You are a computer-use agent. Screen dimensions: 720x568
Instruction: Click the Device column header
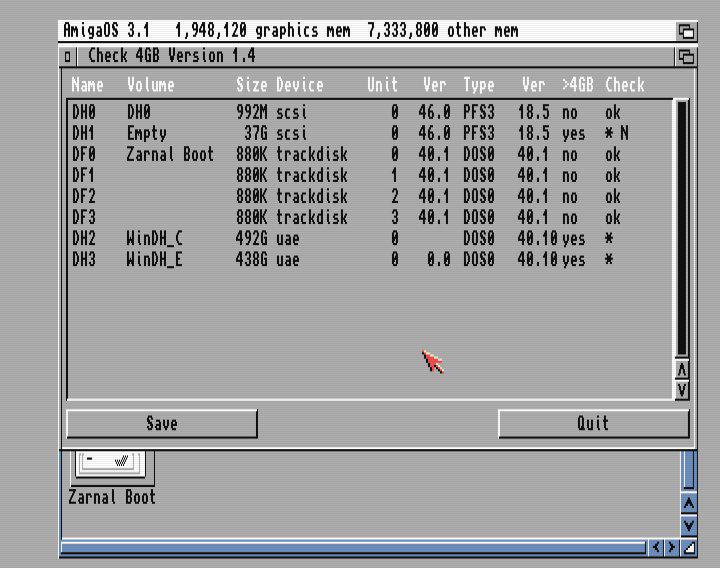(300, 85)
